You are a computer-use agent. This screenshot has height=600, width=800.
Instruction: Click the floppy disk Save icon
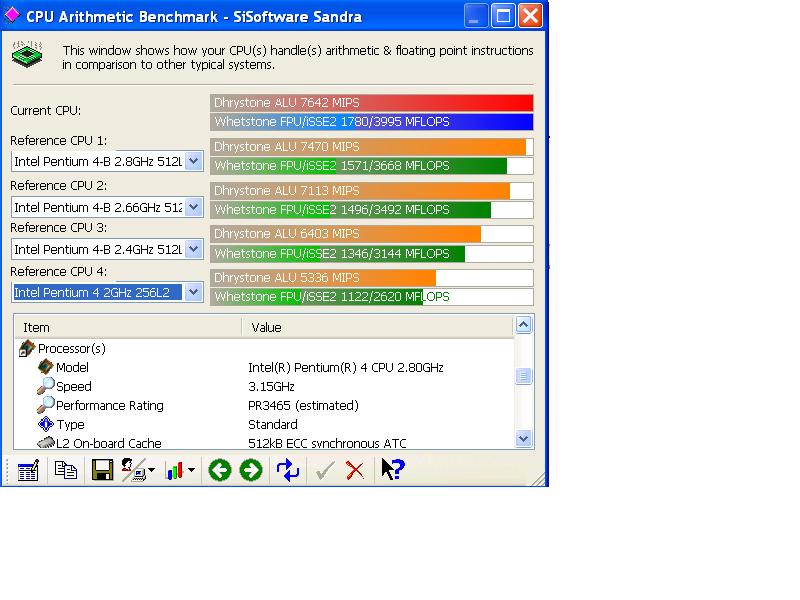(x=103, y=470)
